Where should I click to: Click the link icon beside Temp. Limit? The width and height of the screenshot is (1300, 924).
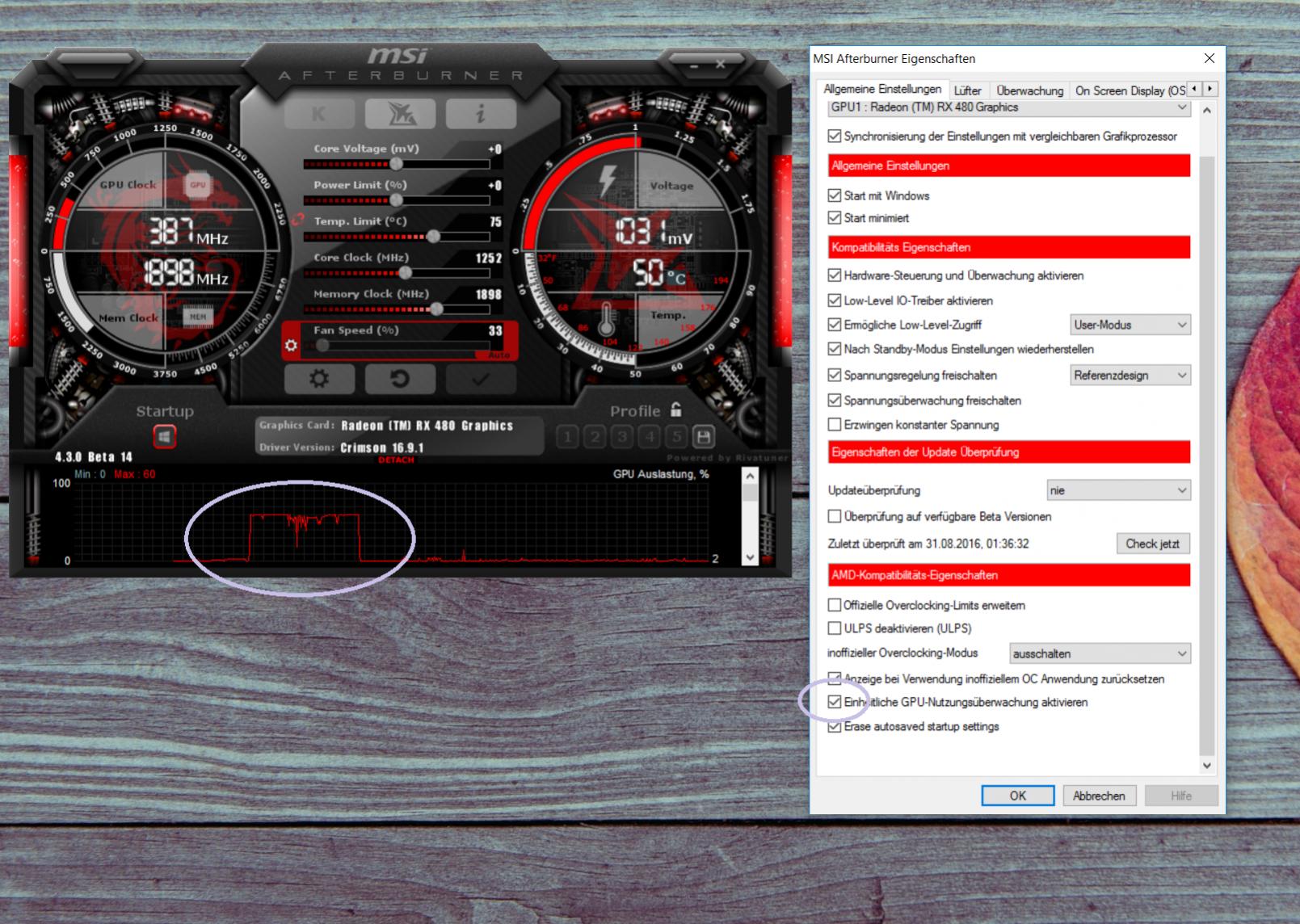(x=297, y=219)
